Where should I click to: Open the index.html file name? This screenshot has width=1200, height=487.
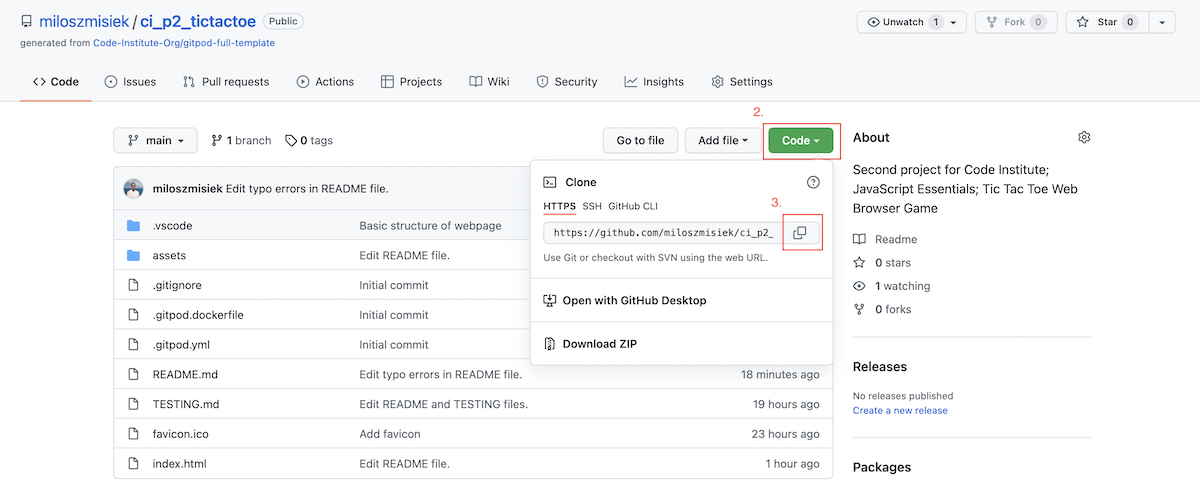(x=179, y=464)
